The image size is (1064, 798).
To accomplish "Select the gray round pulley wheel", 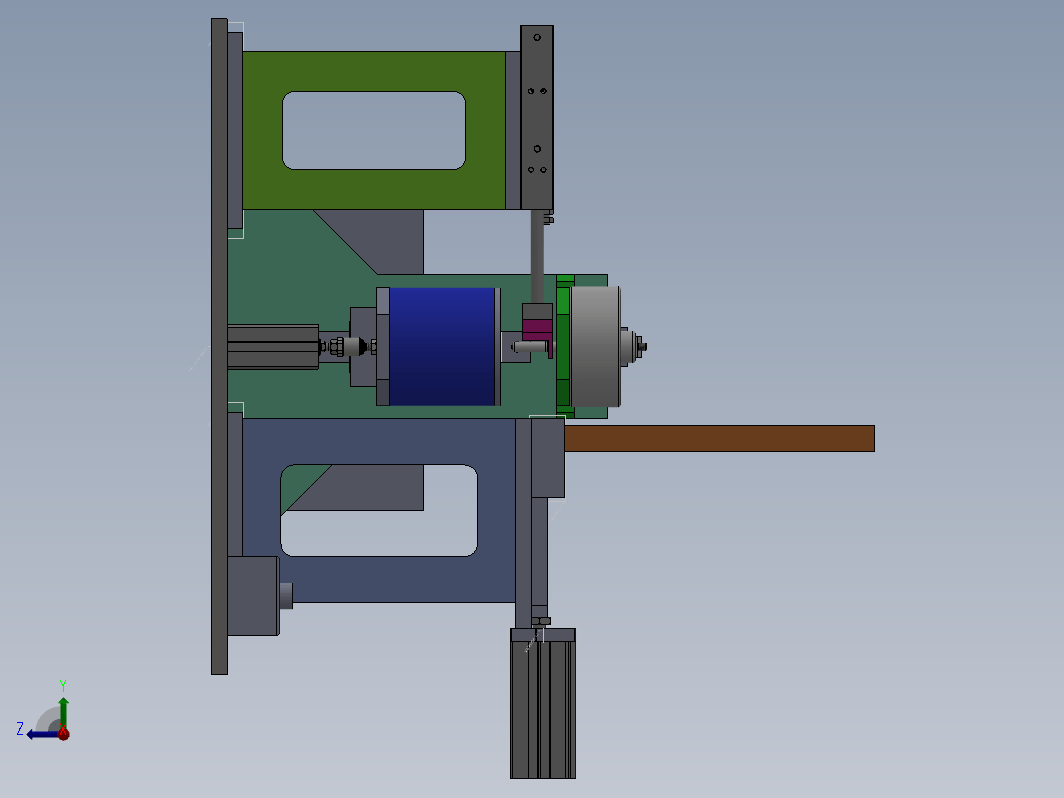I will 594,347.
